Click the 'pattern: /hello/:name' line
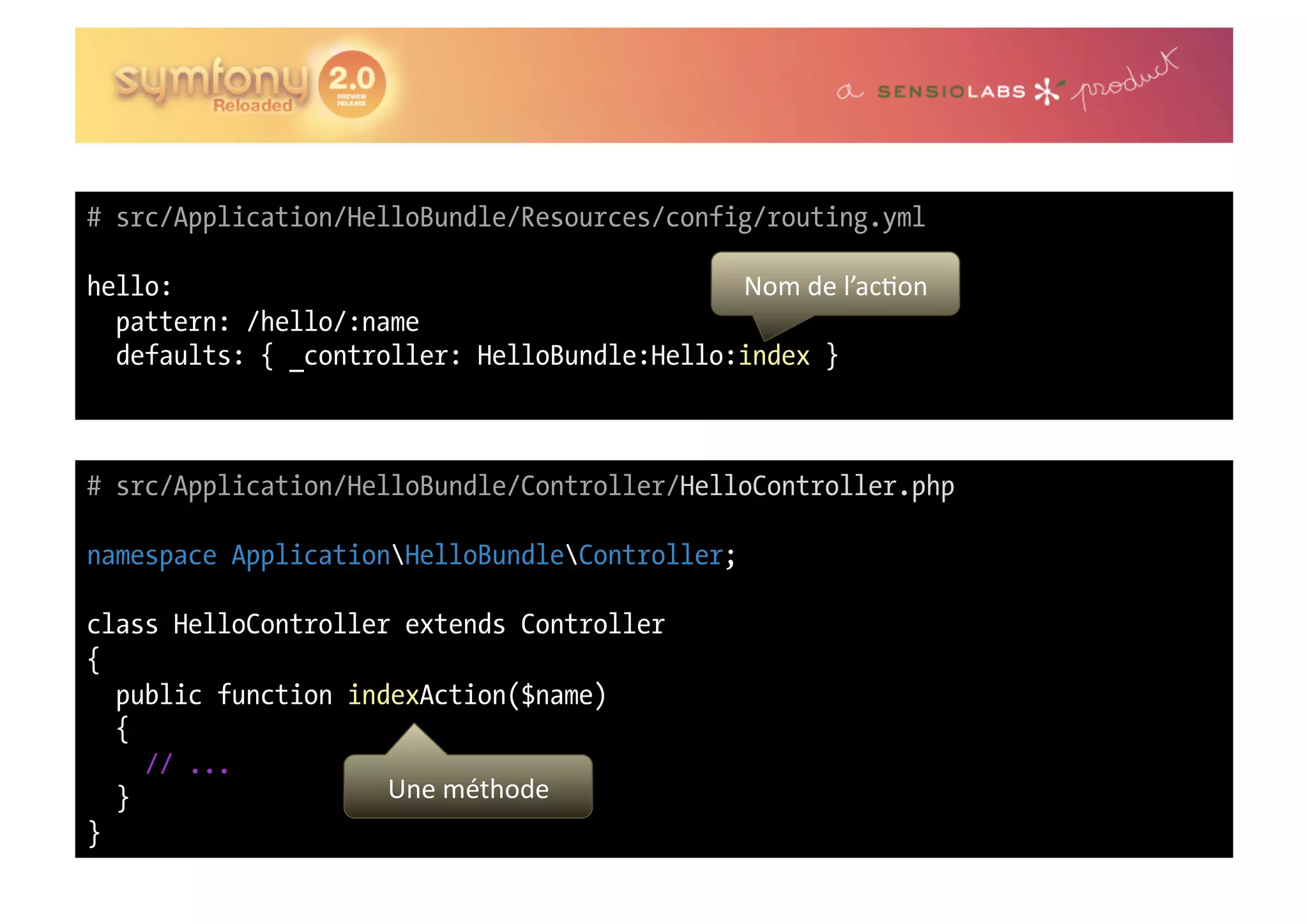This screenshot has height=924, width=1308. coord(267,322)
